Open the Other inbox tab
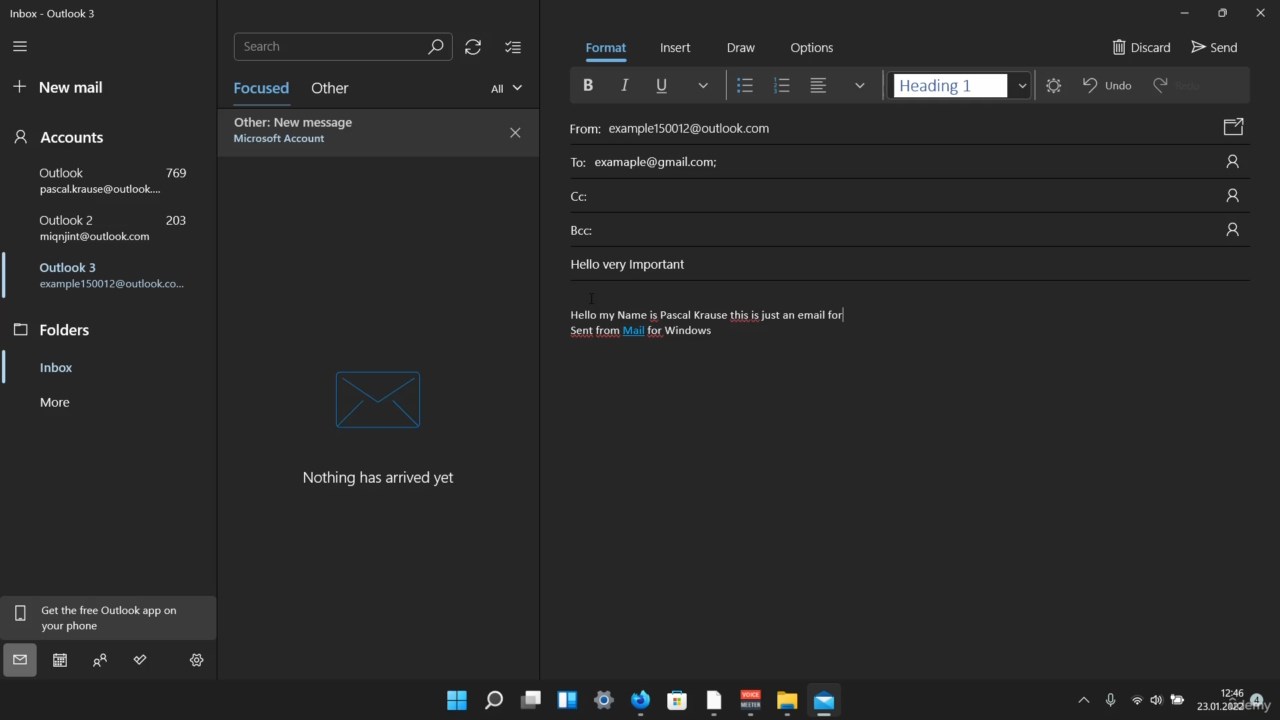The image size is (1280, 720). click(x=329, y=88)
